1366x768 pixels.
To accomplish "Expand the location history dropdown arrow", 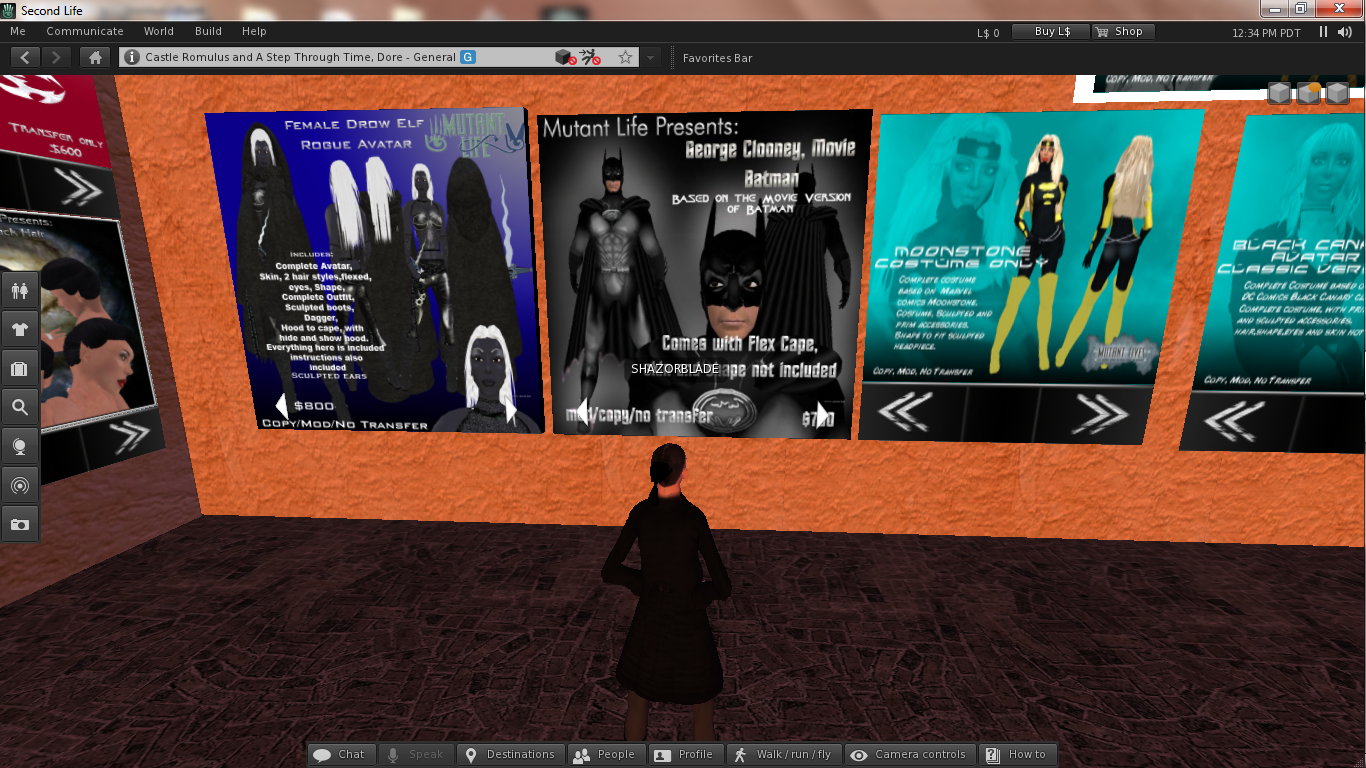I will (651, 57).
